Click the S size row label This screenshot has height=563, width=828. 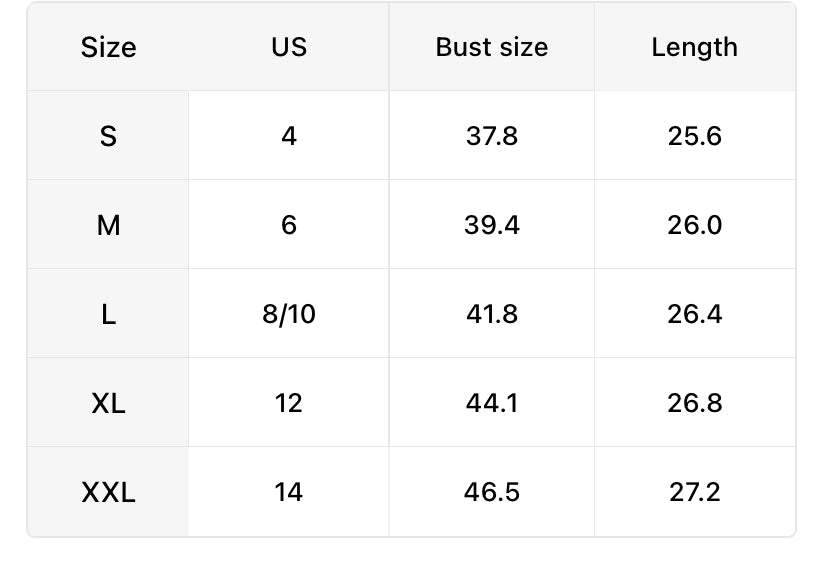pyautogui.click(x=108, y=136)
